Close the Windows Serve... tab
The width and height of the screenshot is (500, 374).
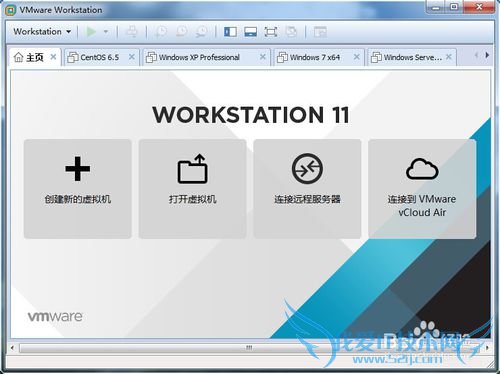click(x=449, y=57)
